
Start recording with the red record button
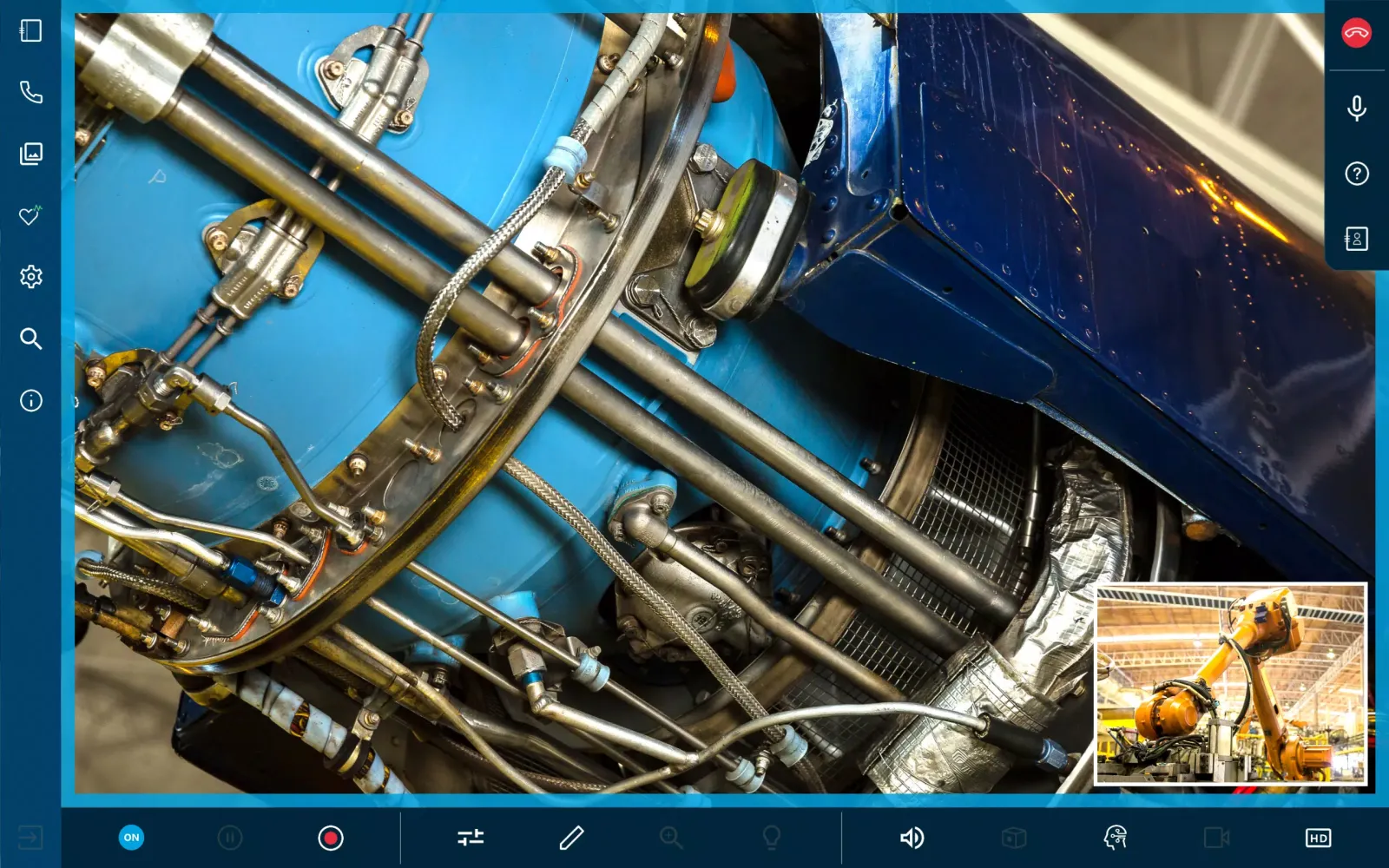[x=330, y=838]
